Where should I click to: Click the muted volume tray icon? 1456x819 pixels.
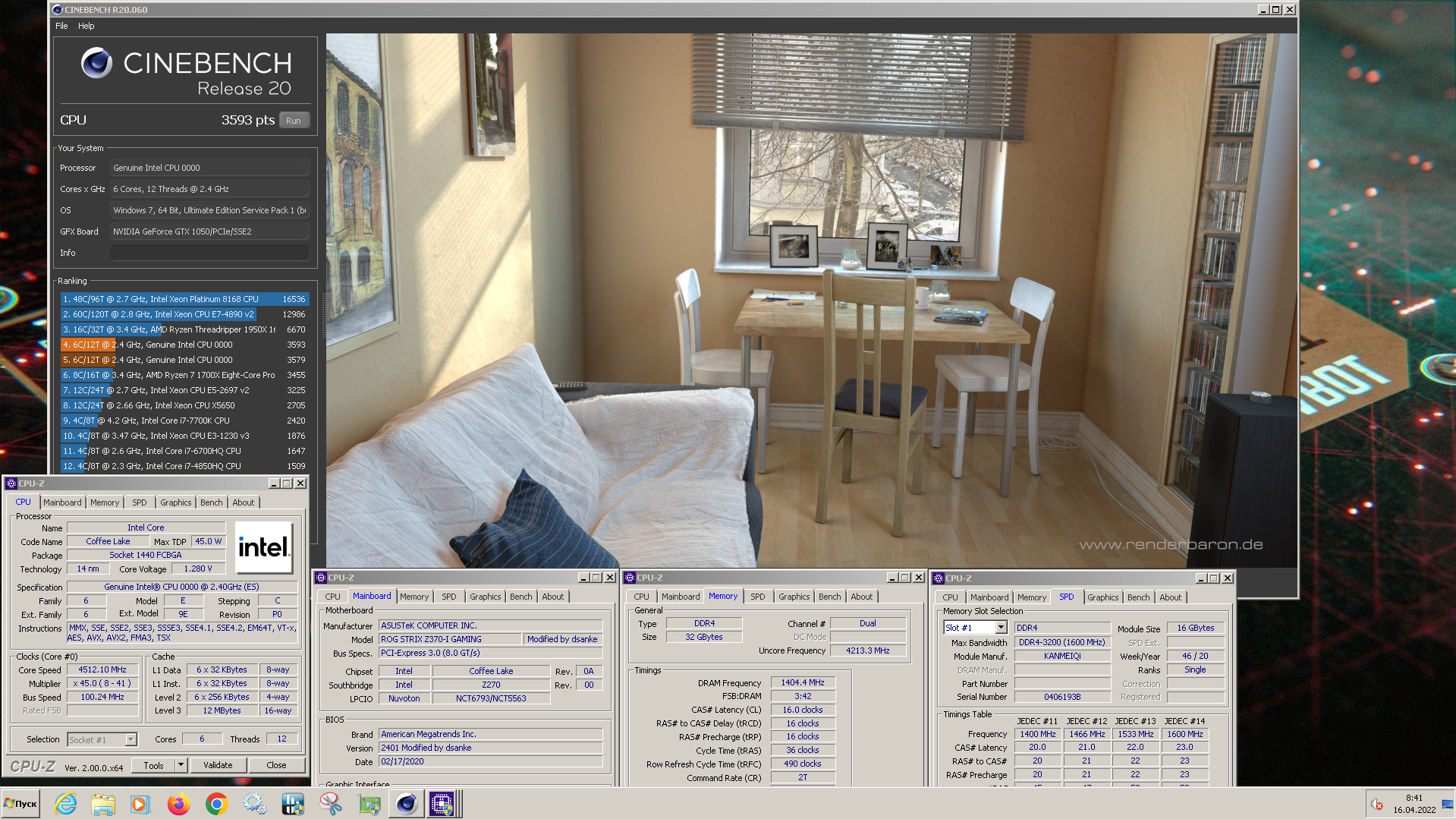click(x=1376, y=804)
